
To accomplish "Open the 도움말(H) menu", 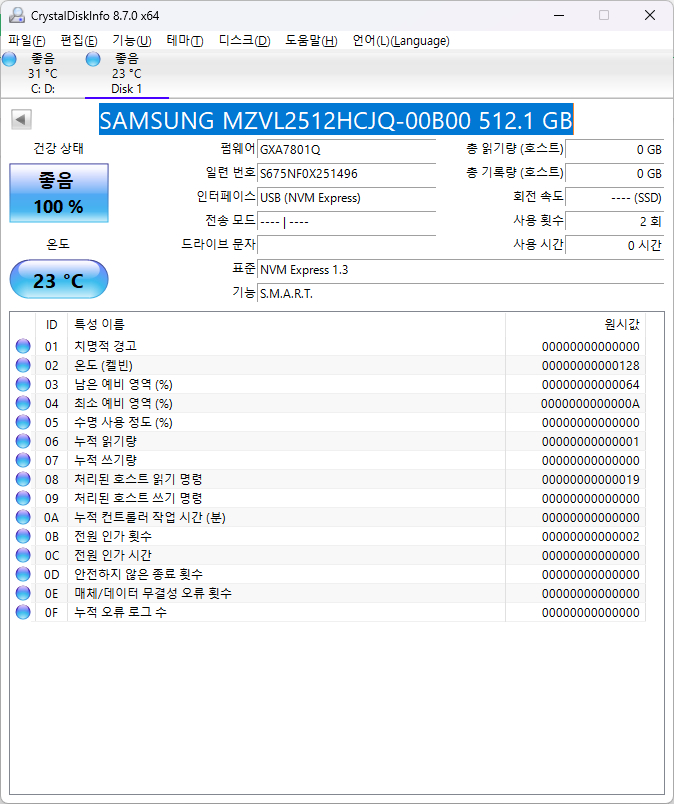I will click(x=311, y=41).
